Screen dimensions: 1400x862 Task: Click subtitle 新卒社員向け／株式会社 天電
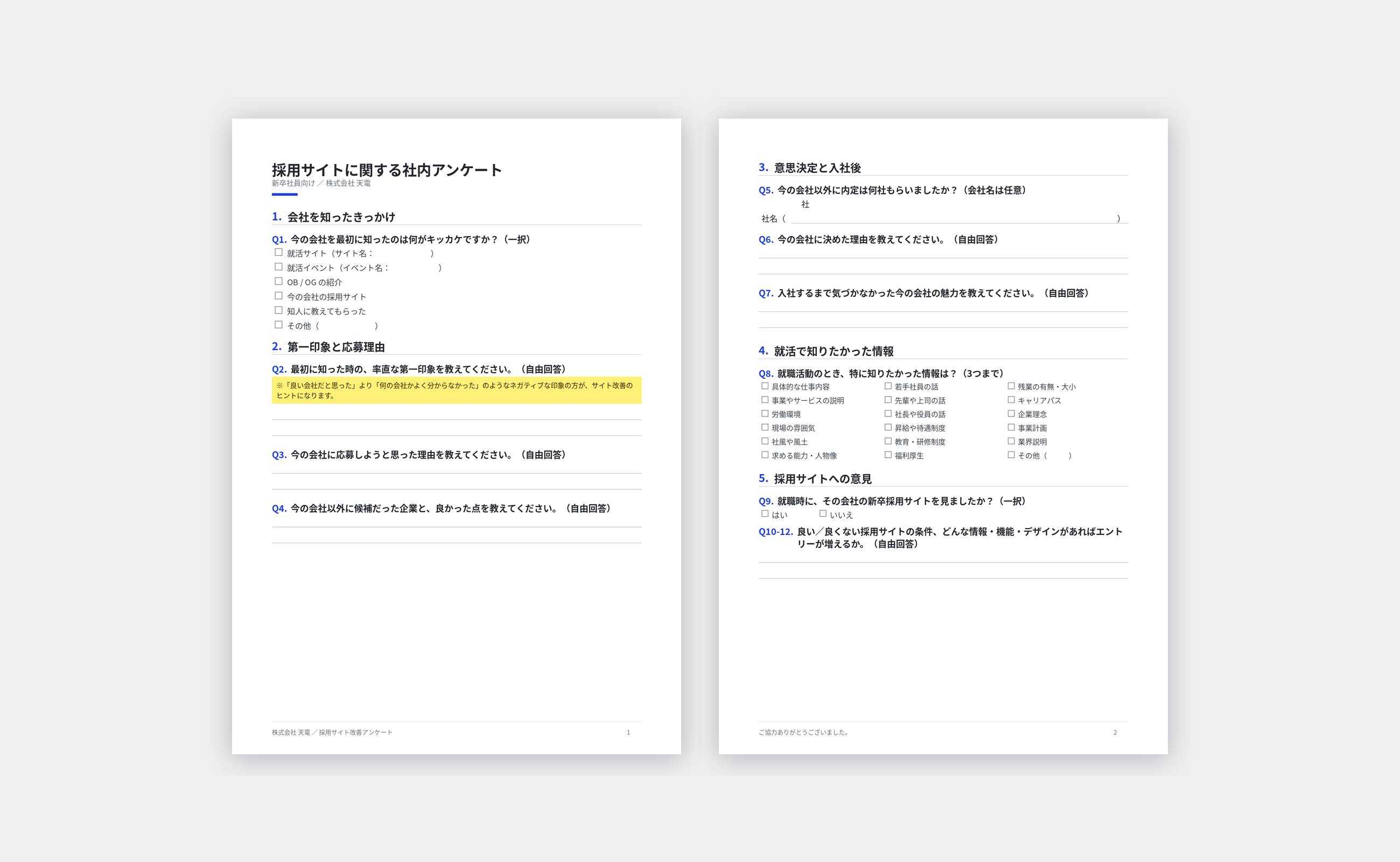[321, 183]
